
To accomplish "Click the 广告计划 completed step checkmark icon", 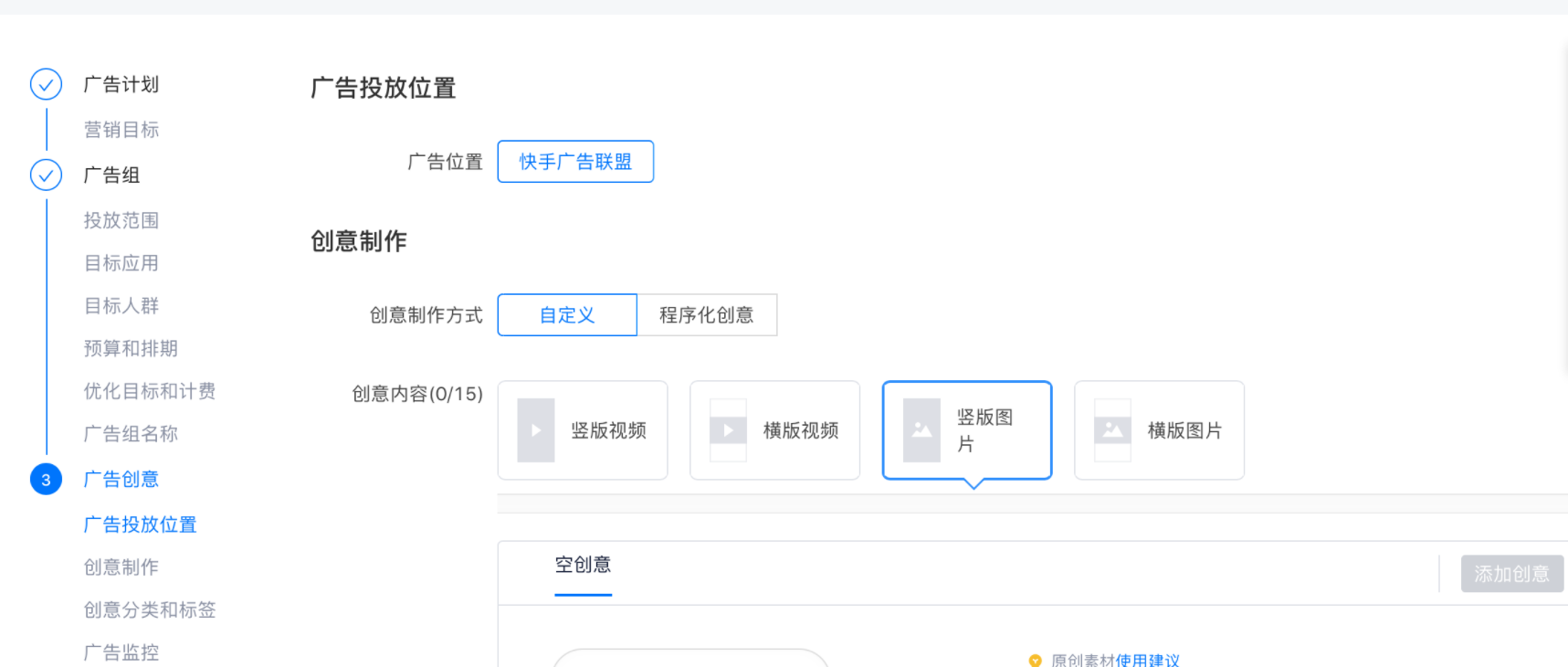I will (46, 84).
